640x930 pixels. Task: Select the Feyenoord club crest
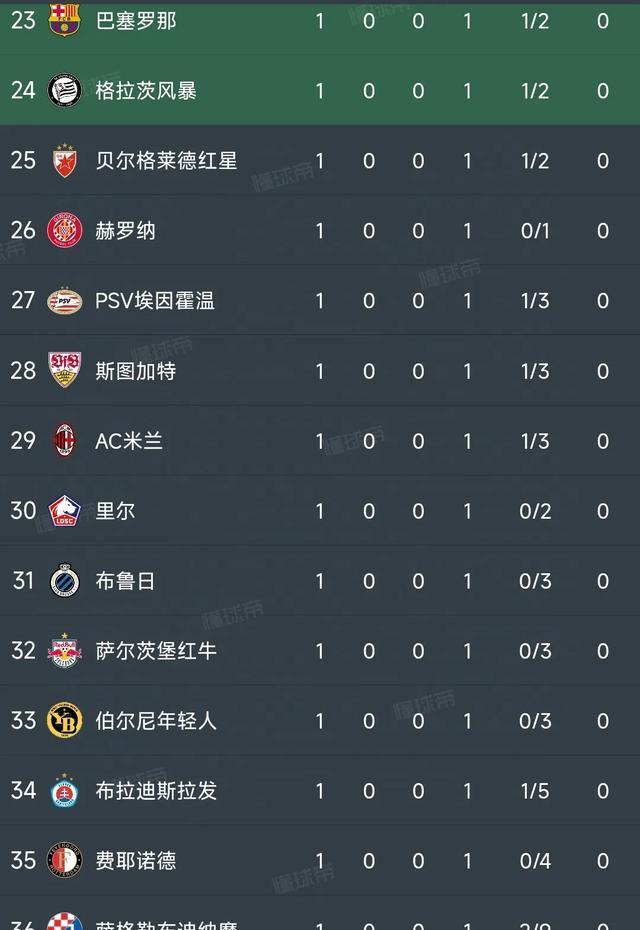65,861
